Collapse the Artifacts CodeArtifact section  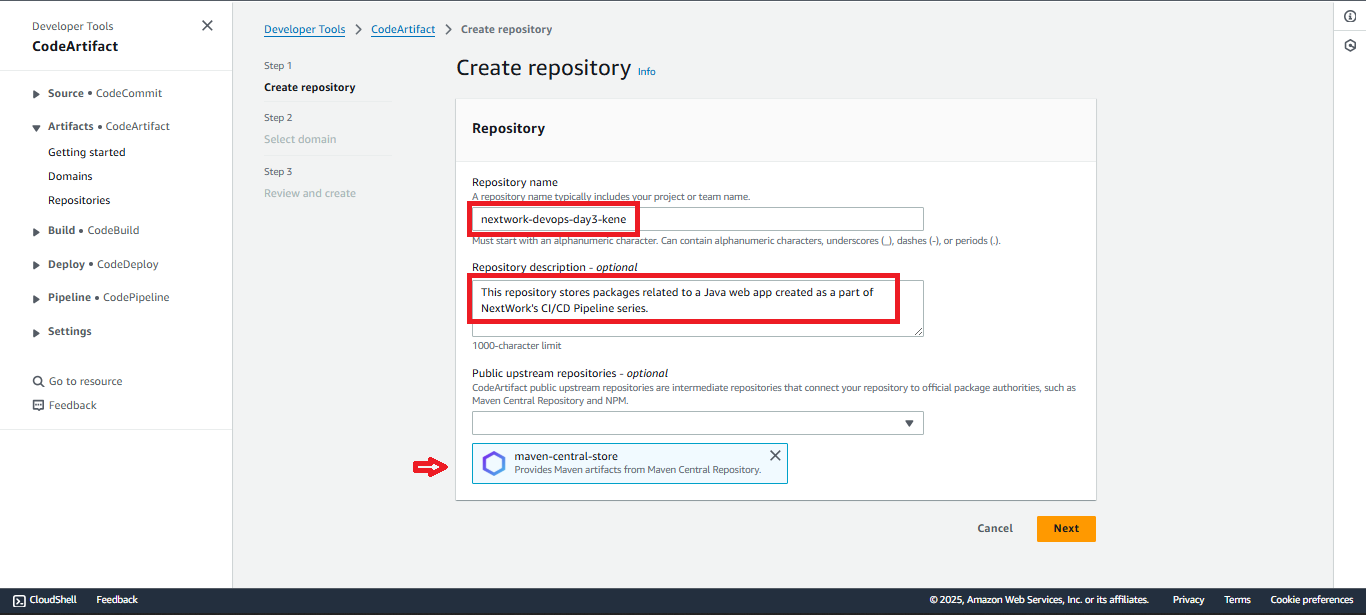tap(36, 127)
